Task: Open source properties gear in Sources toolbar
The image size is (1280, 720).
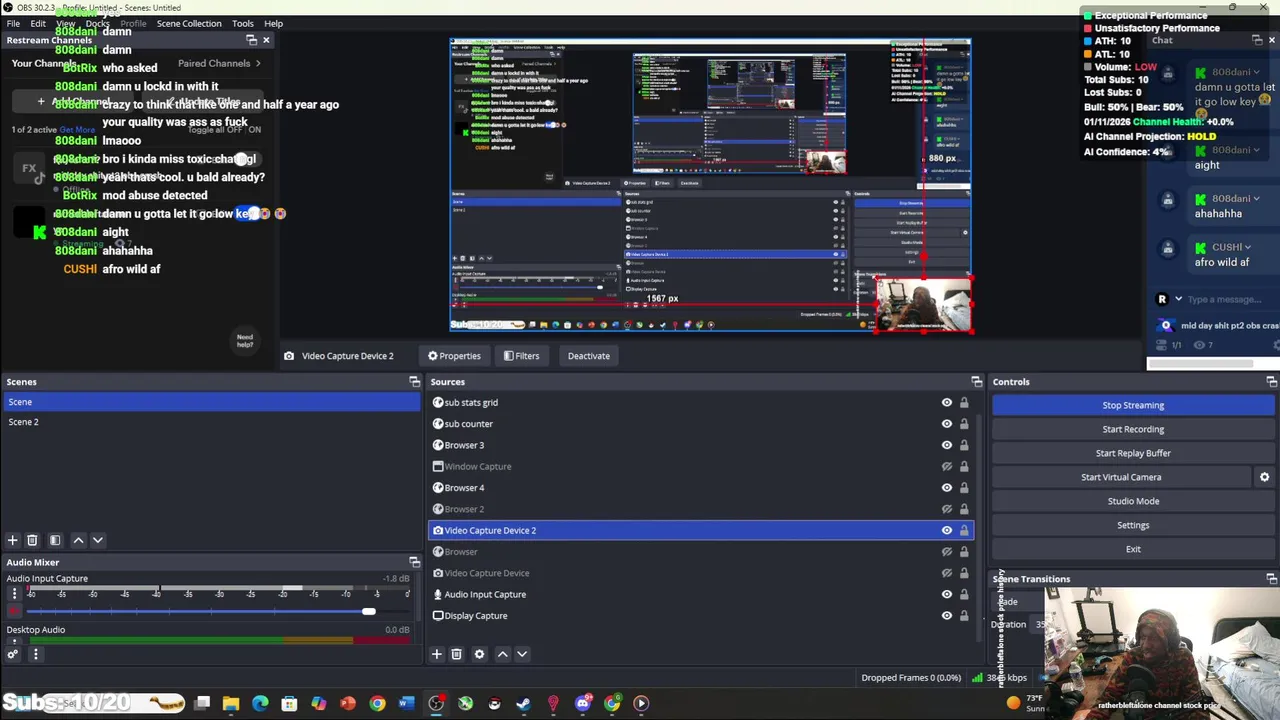Action: 479,654
